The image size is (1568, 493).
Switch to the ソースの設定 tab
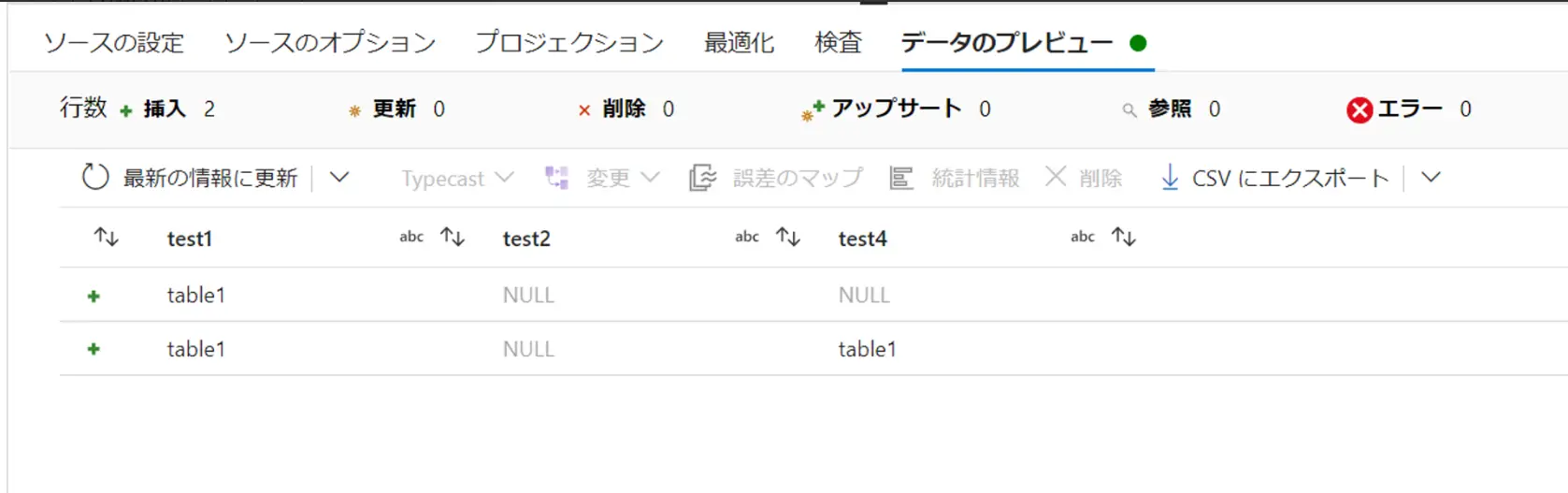[114, 42]
